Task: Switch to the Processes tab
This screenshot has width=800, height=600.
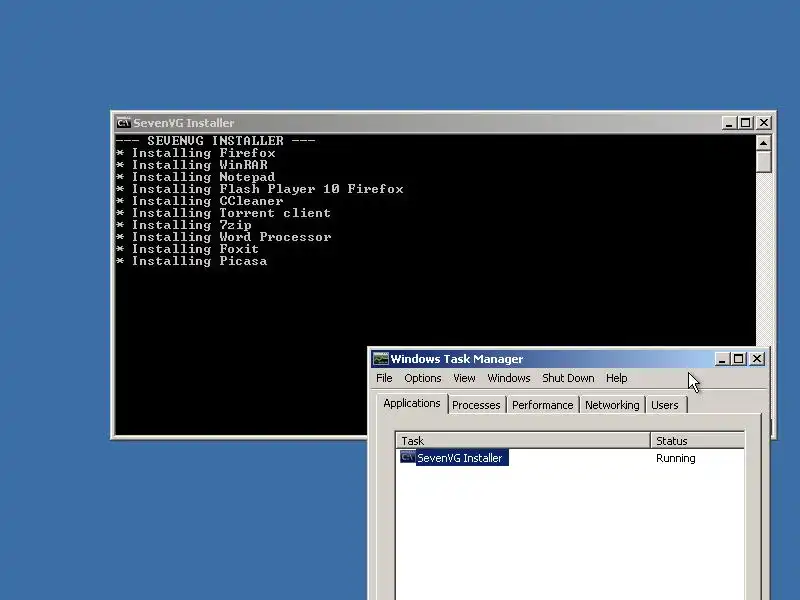Action: (x=476, y=405)
